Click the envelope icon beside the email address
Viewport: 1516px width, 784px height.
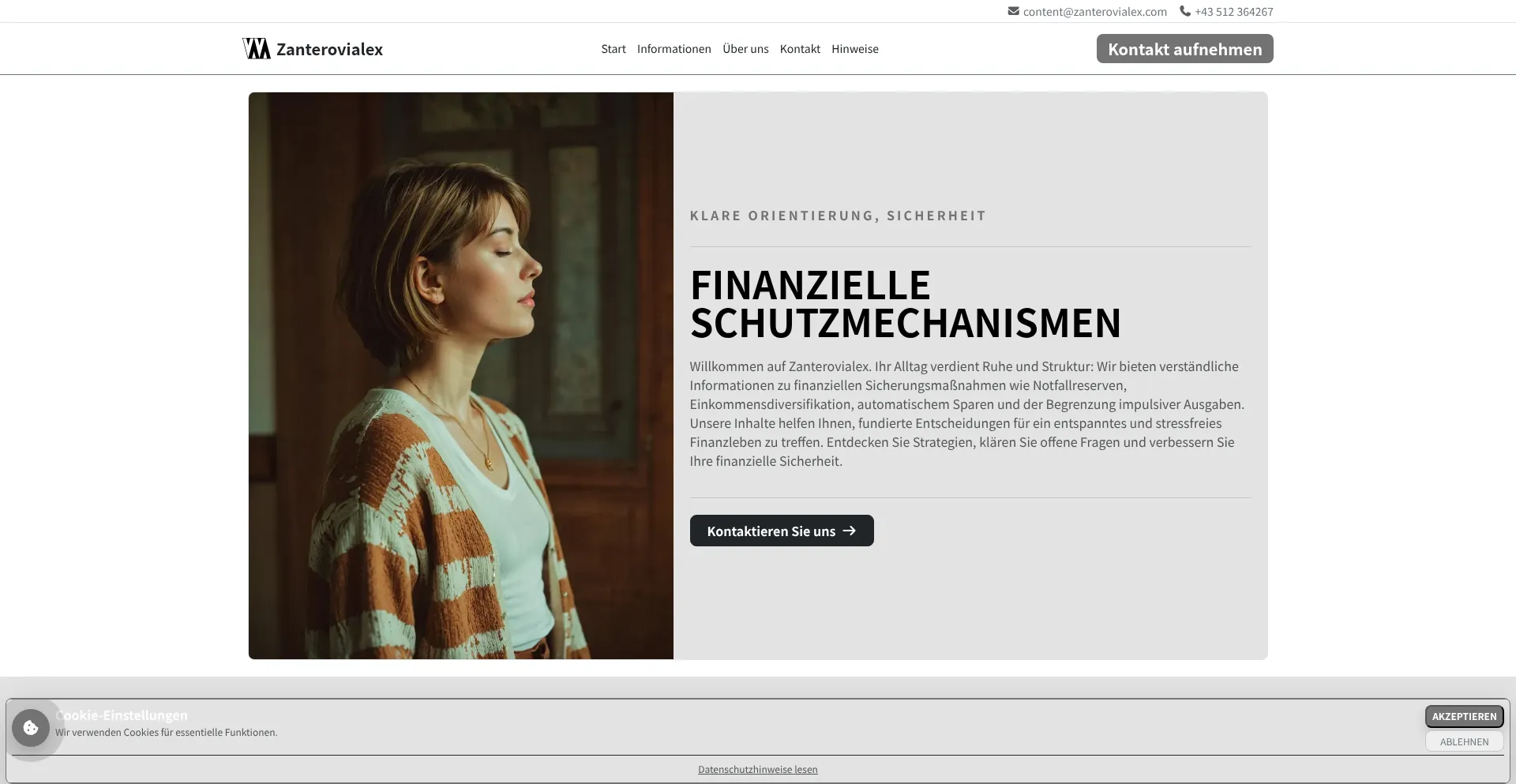coord(1013,11)
